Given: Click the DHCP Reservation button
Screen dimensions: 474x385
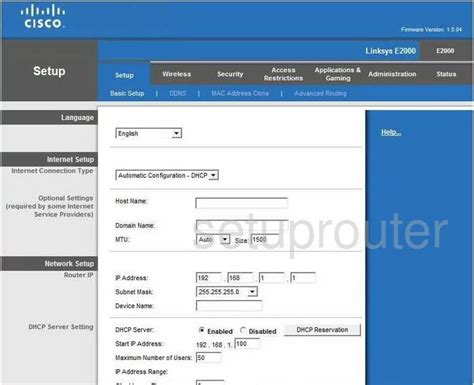Looking at the screenshot, I should [x=322, y=330].
